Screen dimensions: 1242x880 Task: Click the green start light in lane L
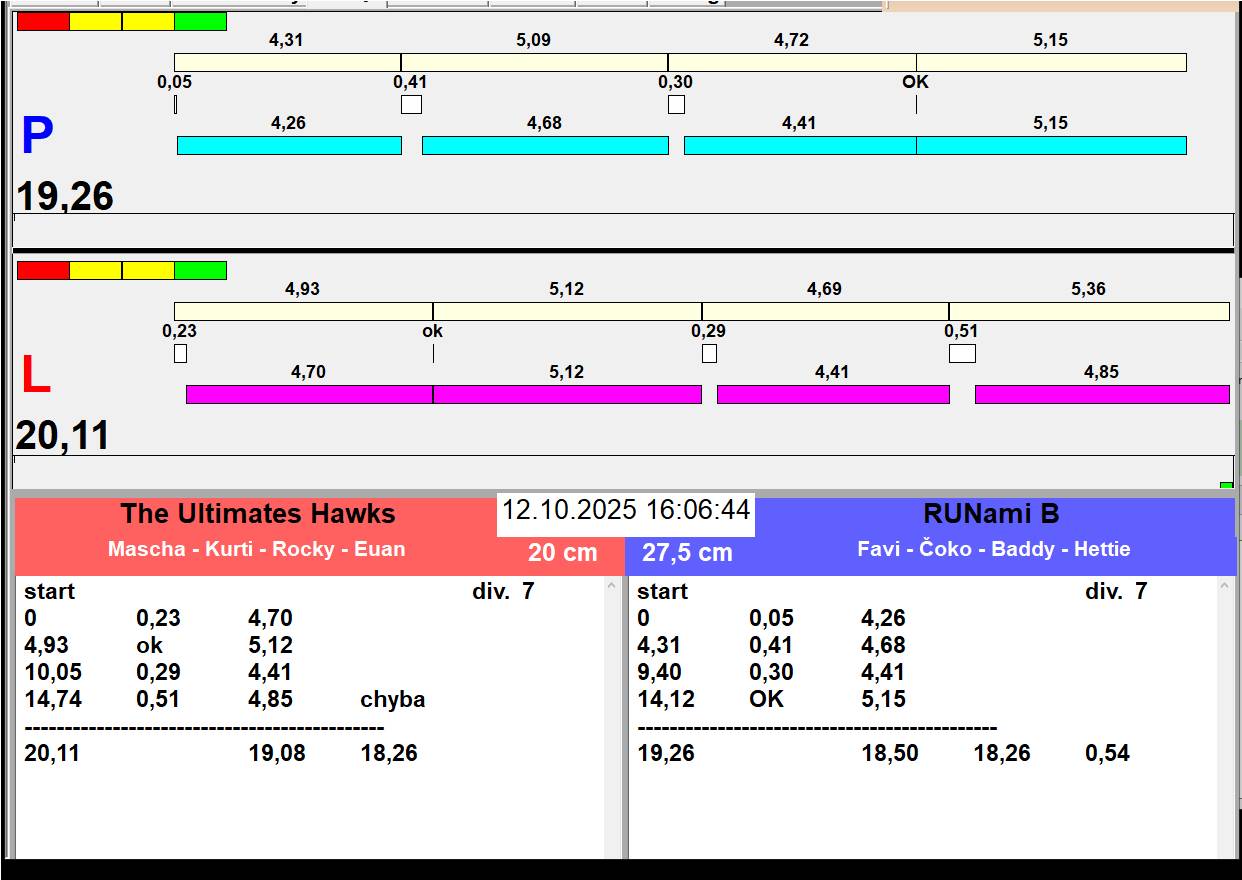pos(200,270)
